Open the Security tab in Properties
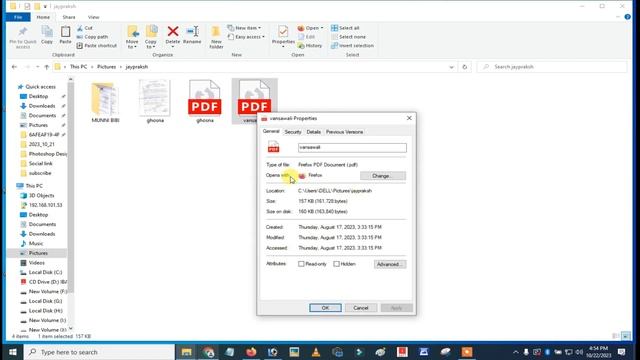Viewport: 640px width, 360px height. tap(293, 132)
